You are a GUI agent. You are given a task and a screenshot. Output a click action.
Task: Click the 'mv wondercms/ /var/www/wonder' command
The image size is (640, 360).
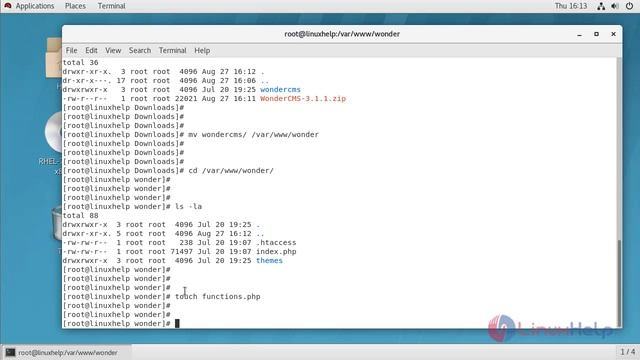click(x=253, y=134)
